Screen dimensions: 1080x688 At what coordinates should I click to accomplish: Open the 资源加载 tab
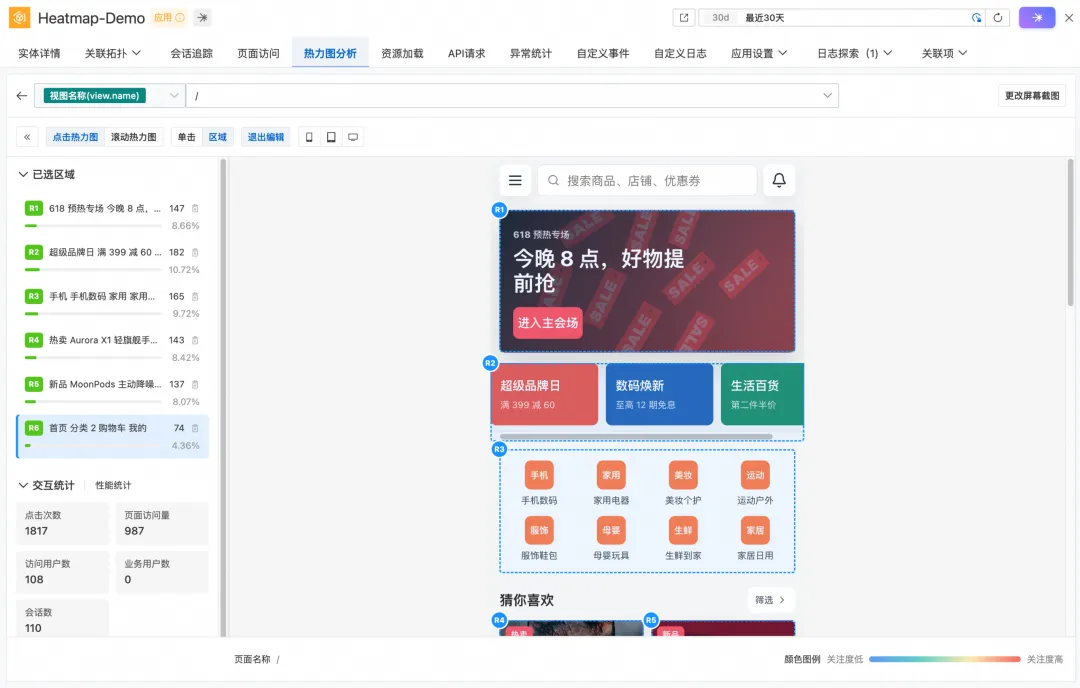402,53
